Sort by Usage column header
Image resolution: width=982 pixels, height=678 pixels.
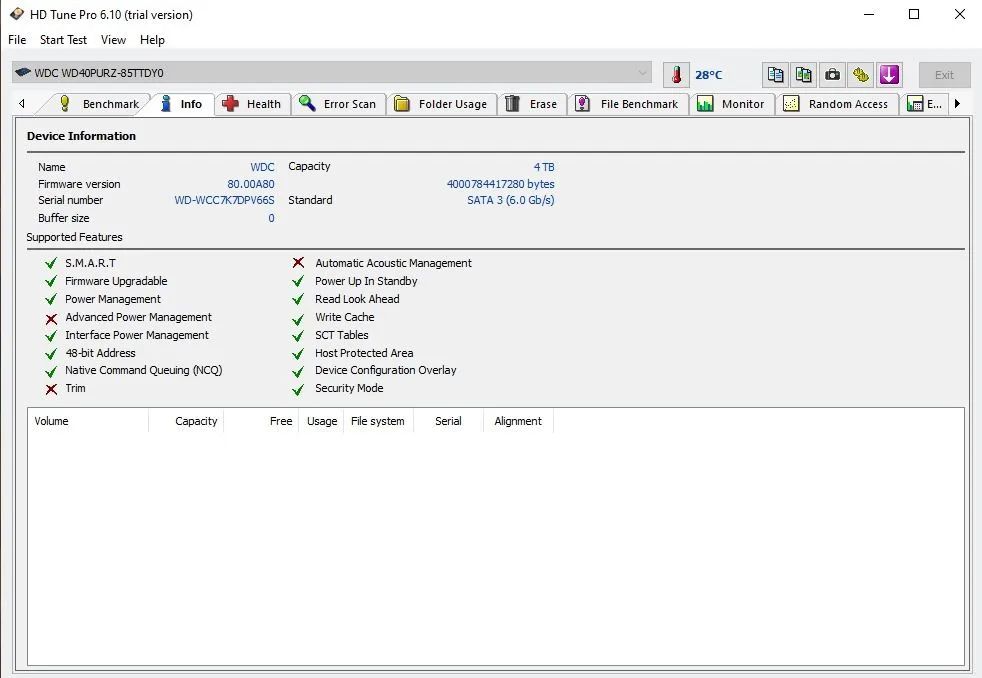[321, 421]
